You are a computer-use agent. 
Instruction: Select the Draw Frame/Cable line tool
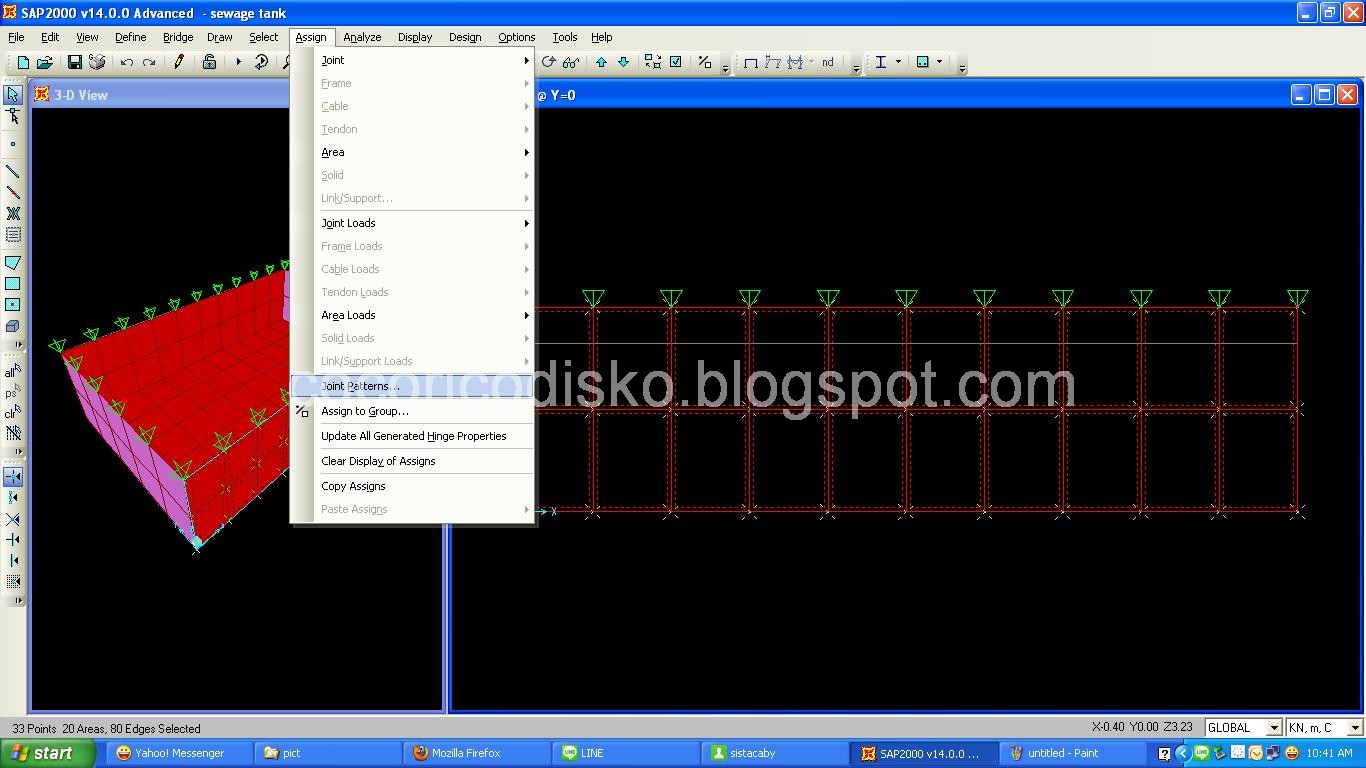[13, 172]
